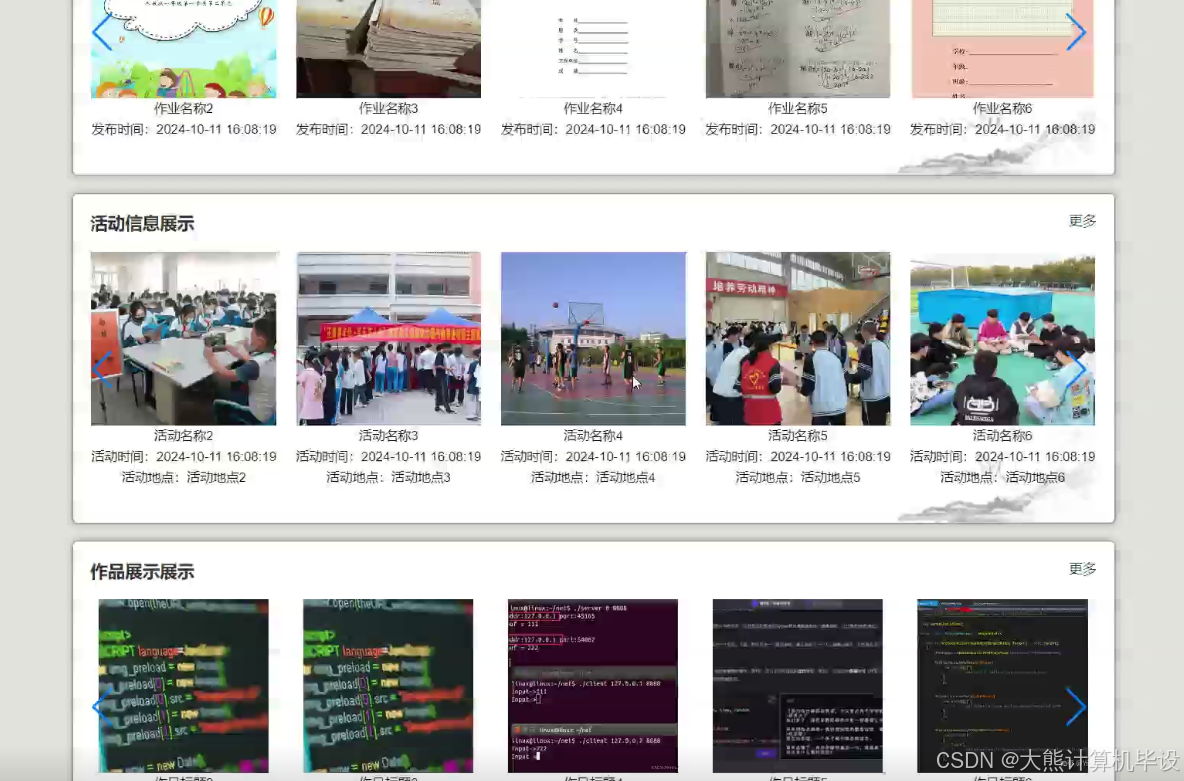
Task: Click 活动时间 text under 活动名称3
Action: (x=388, y=457)
